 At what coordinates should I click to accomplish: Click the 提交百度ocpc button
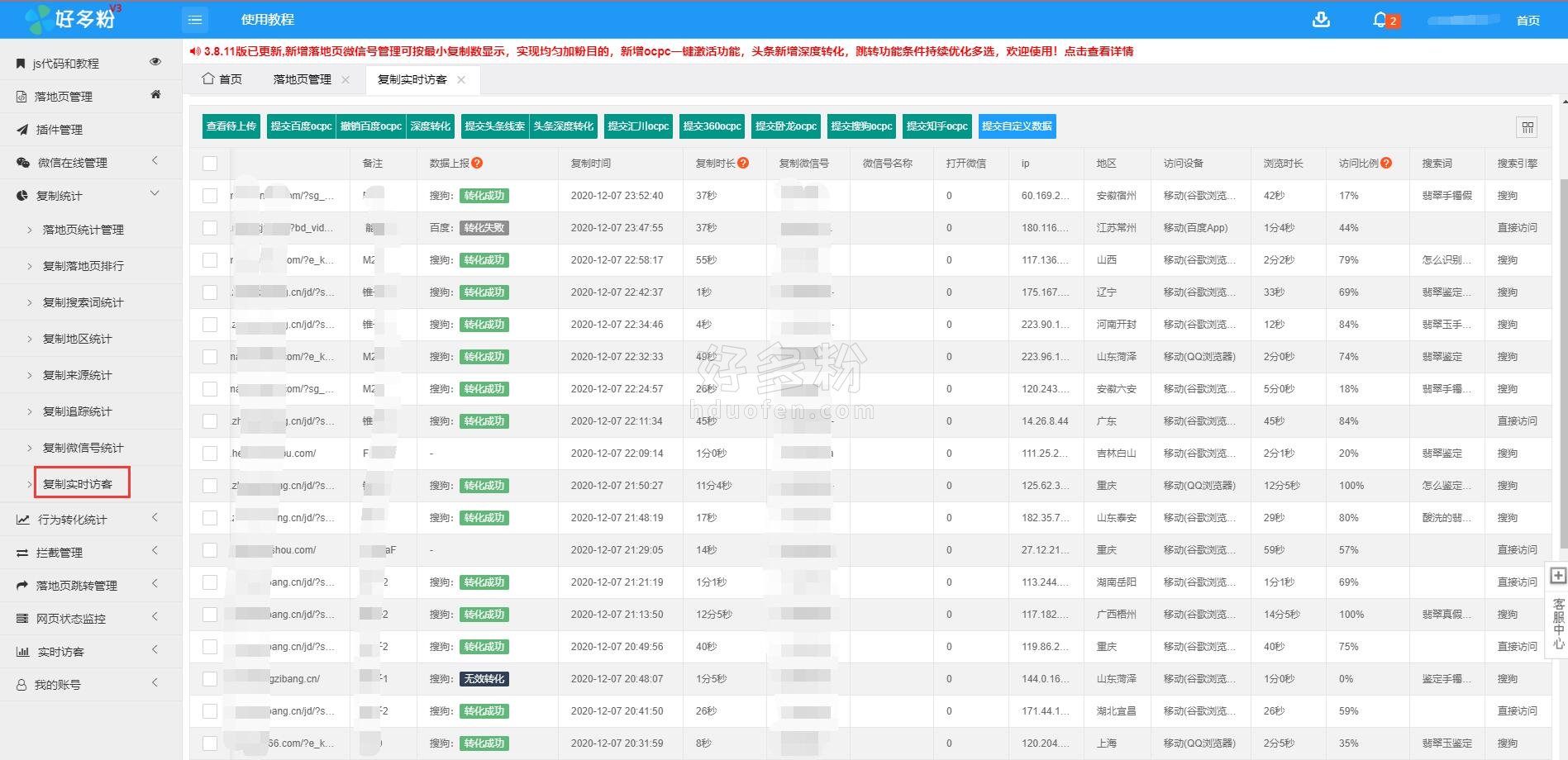pyautogui.click(x=301, y=126)
